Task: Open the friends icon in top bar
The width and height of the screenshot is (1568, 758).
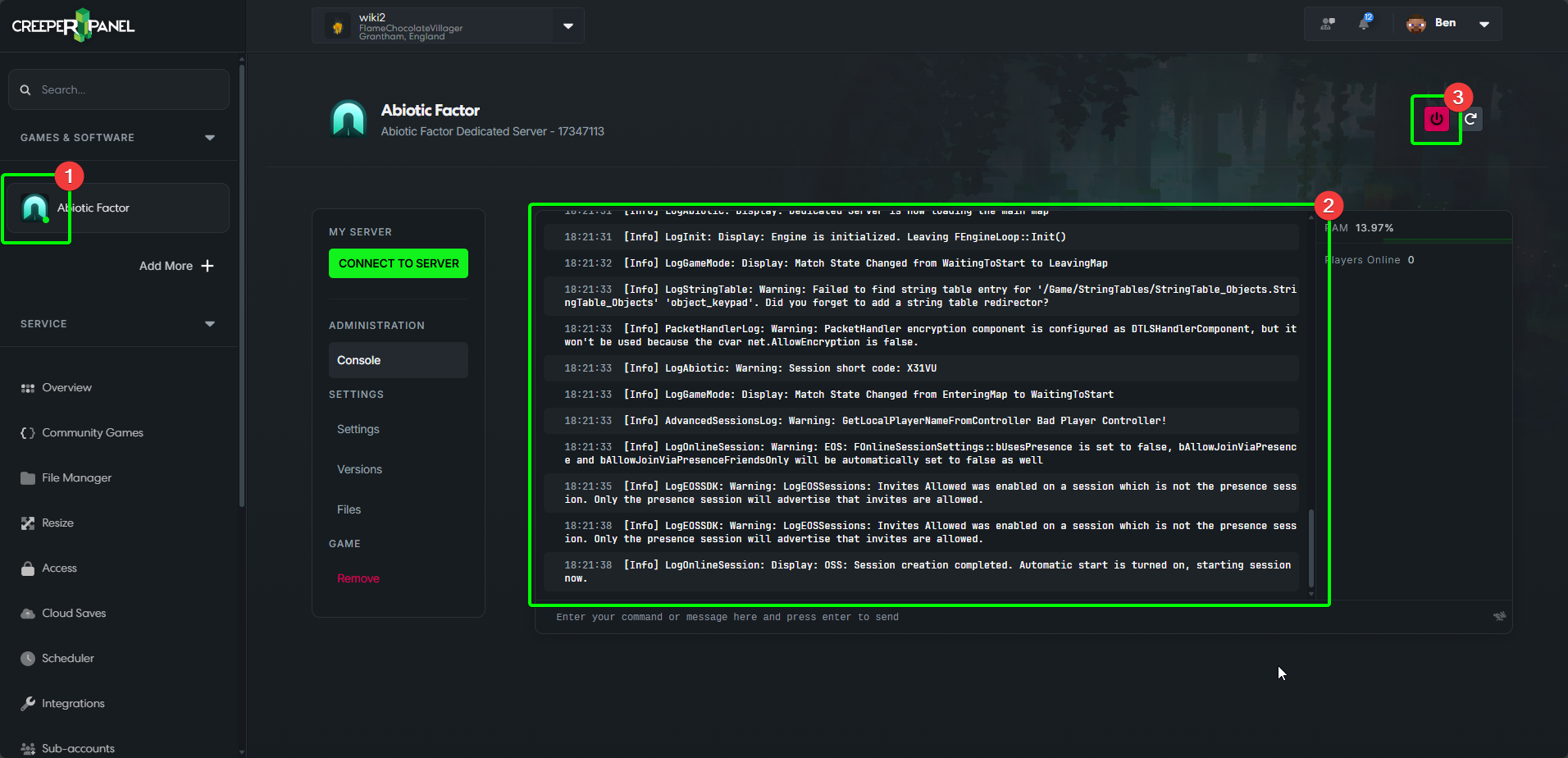Action: pyautogui.click(x=1328, y=24)
